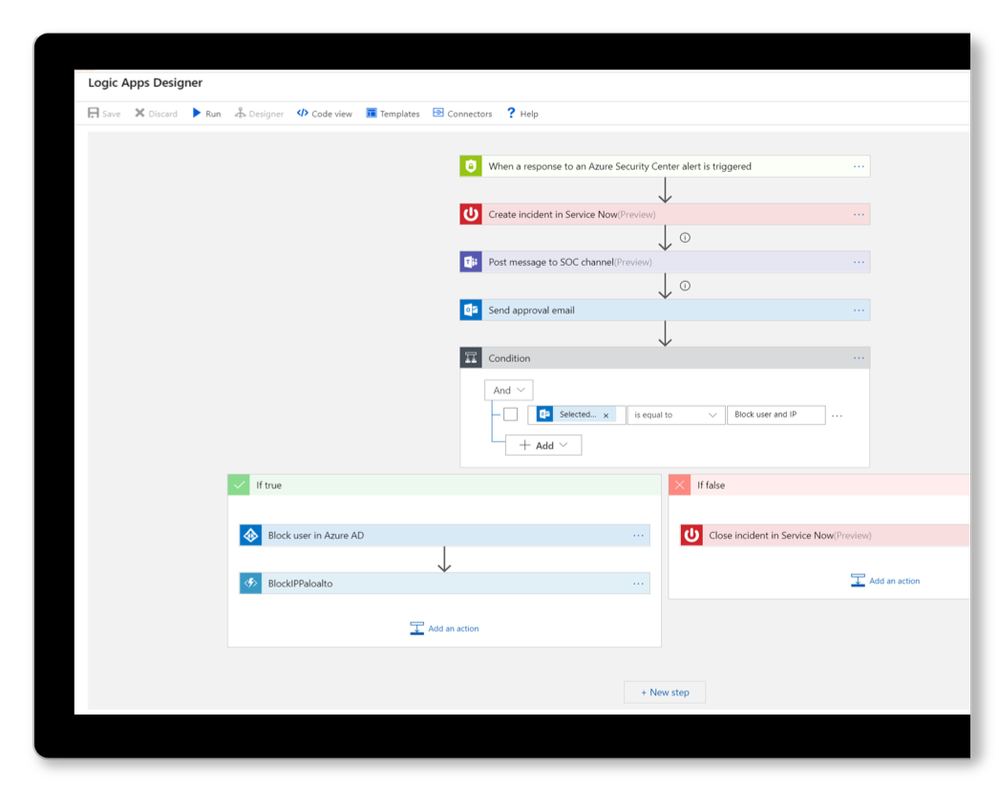Image resolution: width=999 pixels, height=793 pixels.
Task: Click Add an action under If true
Action: (x=444, y=628)
